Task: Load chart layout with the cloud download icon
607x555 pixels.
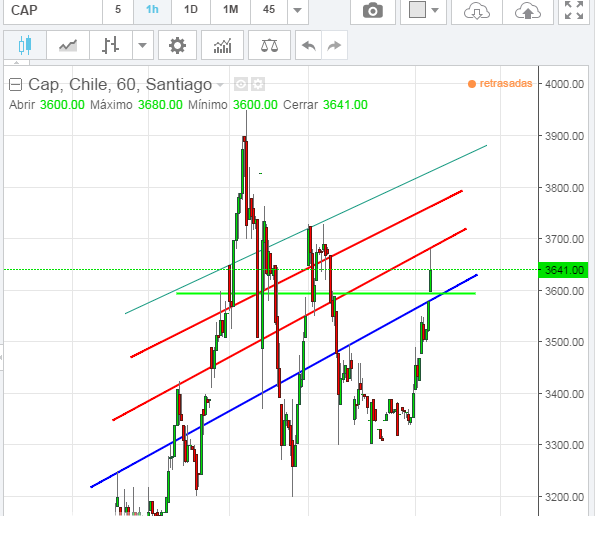Action: coord(477,10)
